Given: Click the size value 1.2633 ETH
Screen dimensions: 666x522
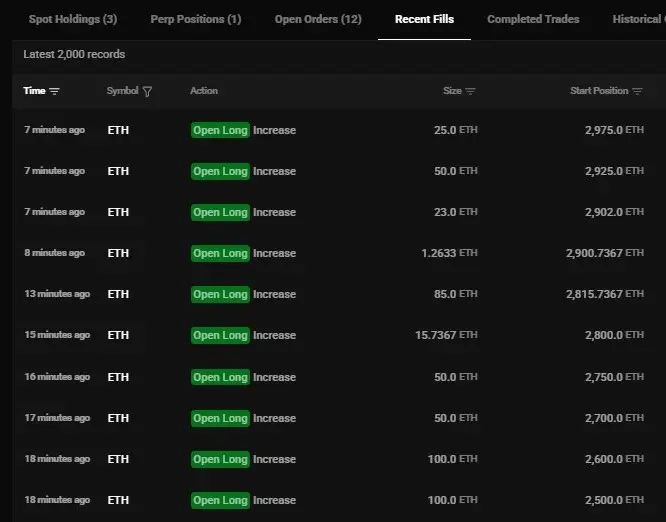Looking at the screenshot, I should click(x=449, y=253).
